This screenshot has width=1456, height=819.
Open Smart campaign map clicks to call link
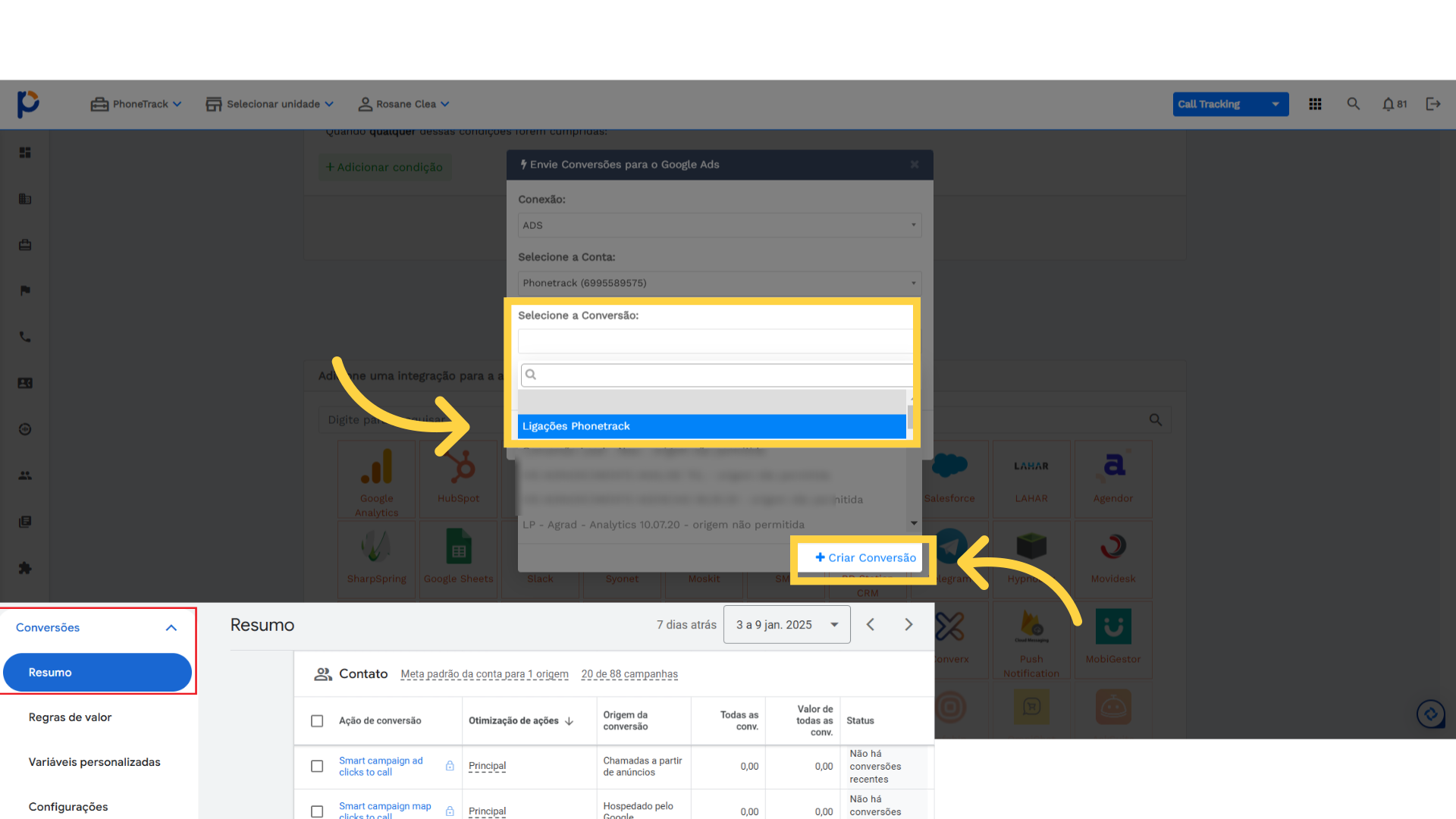pos(384,810)
